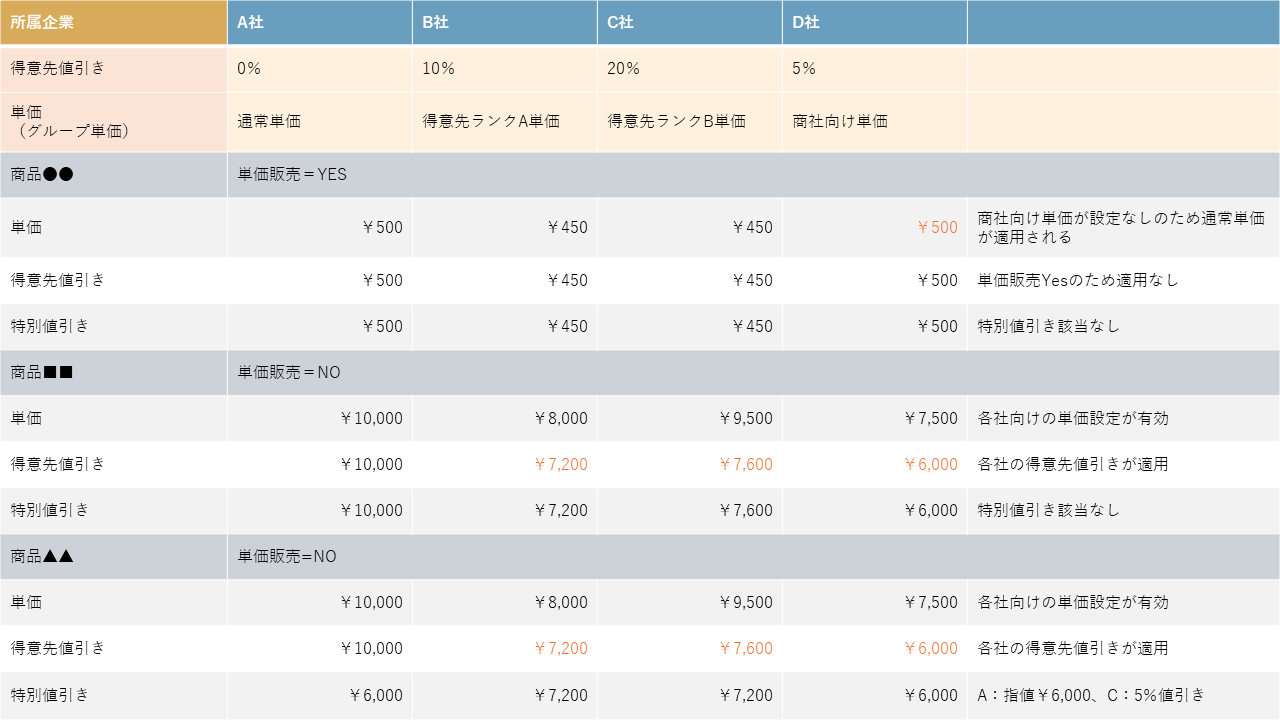Screen dimensions: 1280x720
Task: Select the 商品▲▲ section header
Action: [113, 556]
